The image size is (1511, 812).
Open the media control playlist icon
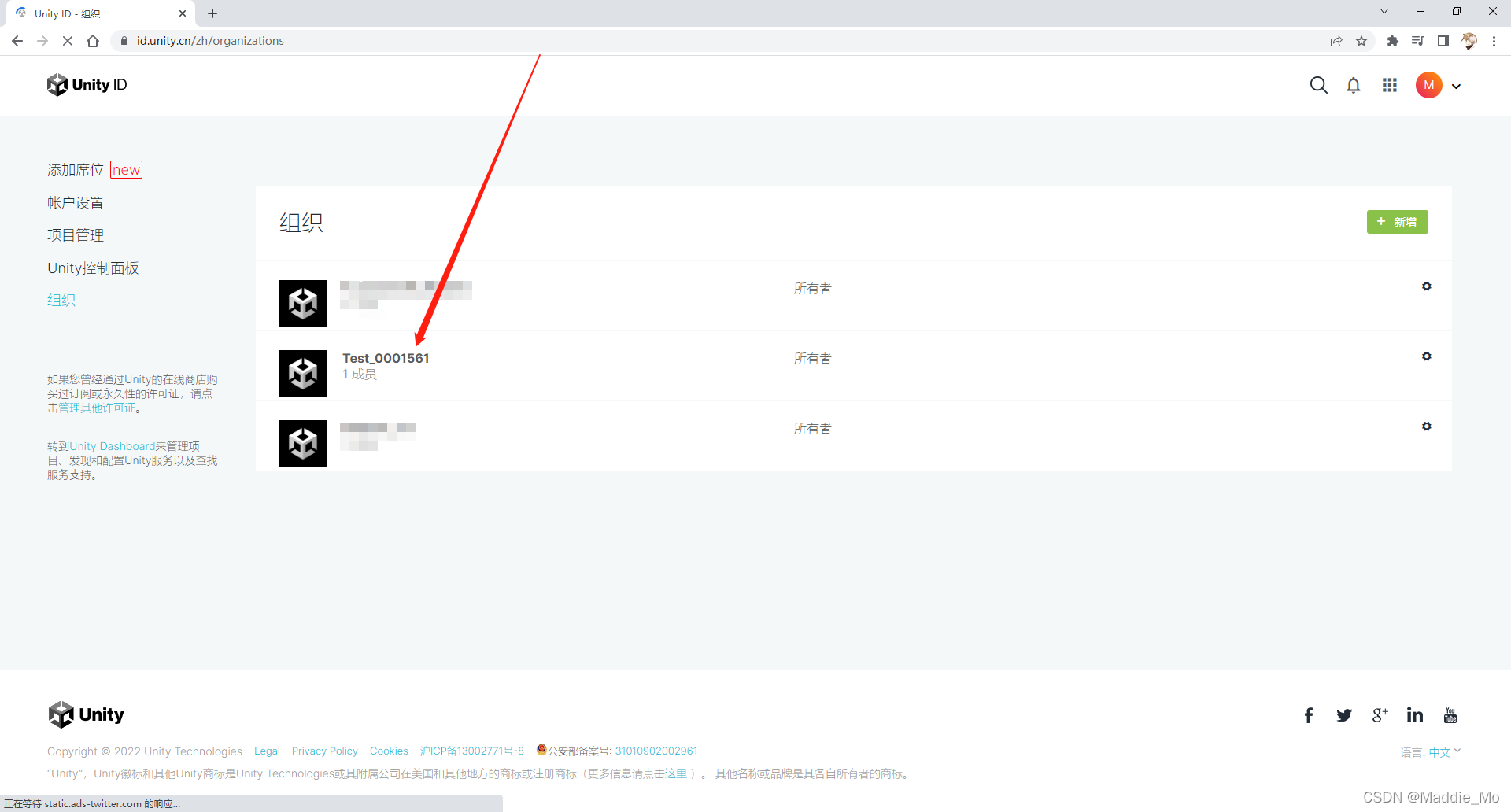pos(1418,41)
